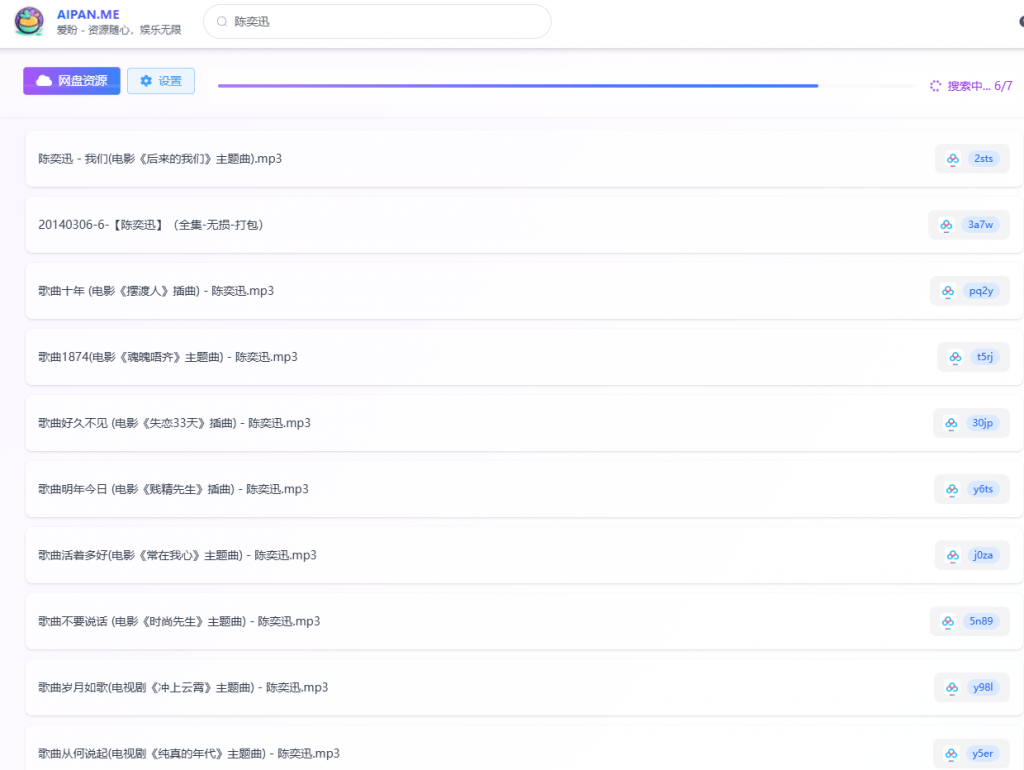Open 设置 settings panel
Image resolution: width=1024 pixels, height=770 pixels.
click(161, 81)
